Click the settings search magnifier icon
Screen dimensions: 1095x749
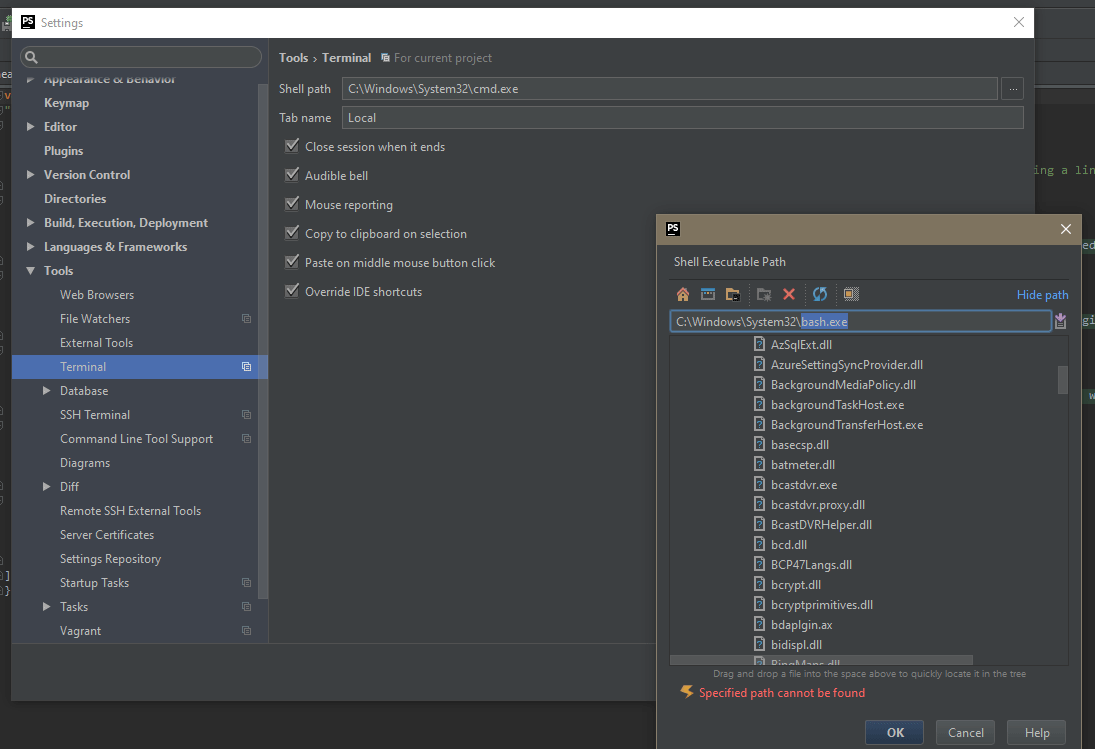[31, 57]
